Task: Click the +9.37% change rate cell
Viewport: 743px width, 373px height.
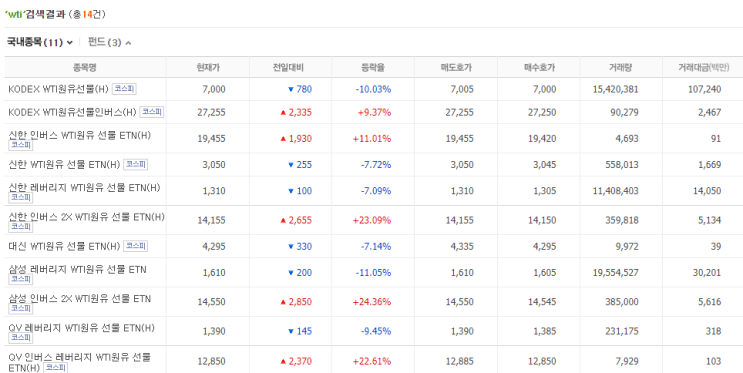Action: point(374,112)
